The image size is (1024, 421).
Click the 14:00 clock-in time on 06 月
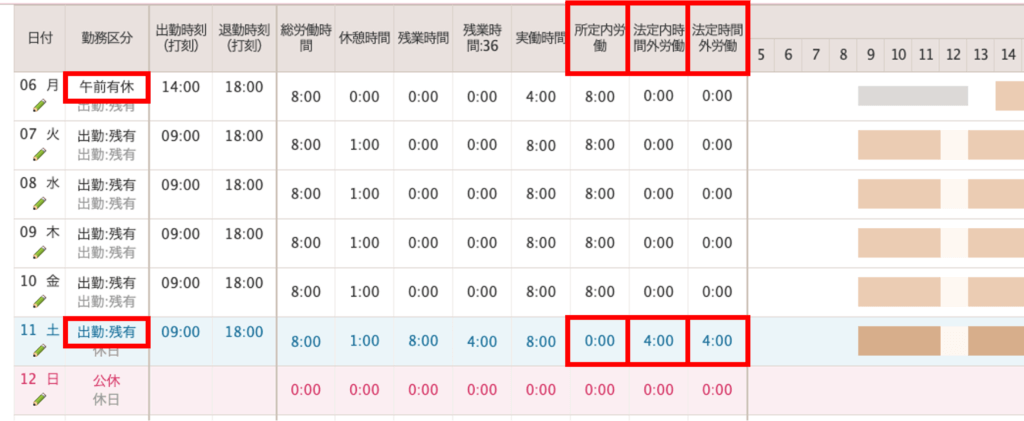coord(181,87)
